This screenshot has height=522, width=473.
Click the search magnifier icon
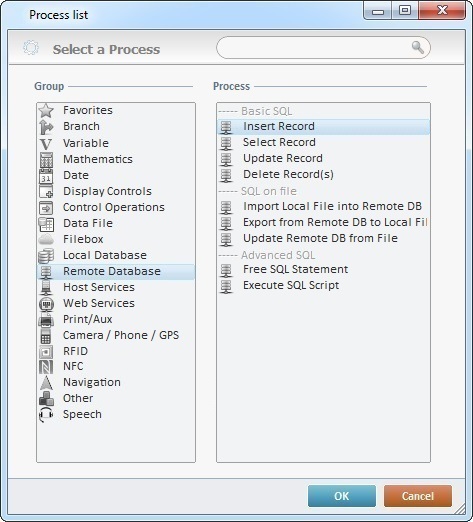[417, 47]
